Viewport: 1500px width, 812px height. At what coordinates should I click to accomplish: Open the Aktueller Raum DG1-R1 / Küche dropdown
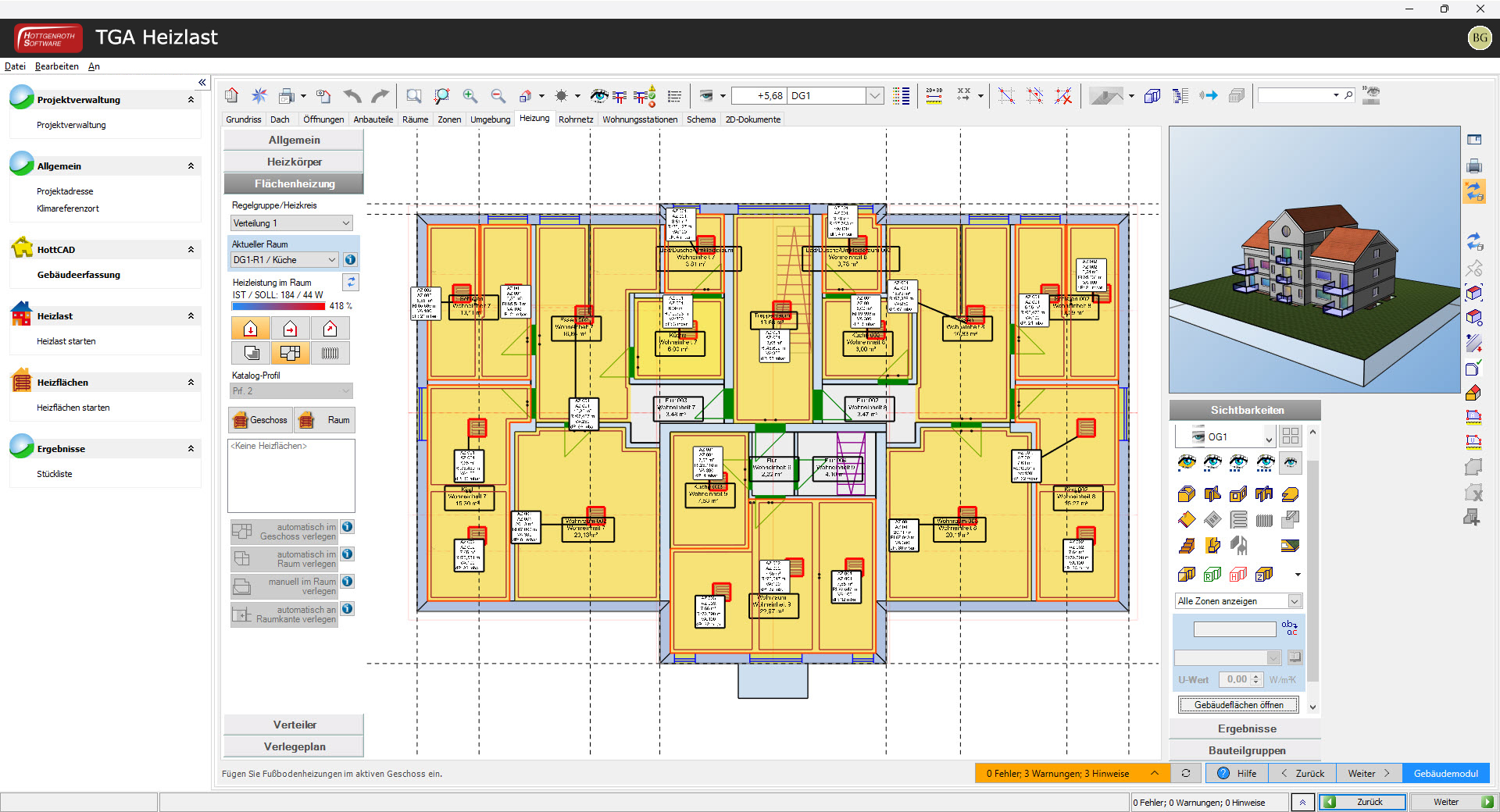pos(284,260)
